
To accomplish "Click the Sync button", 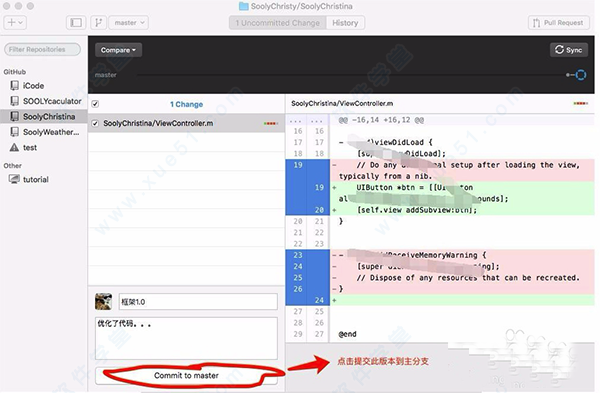I will point(569,50).
